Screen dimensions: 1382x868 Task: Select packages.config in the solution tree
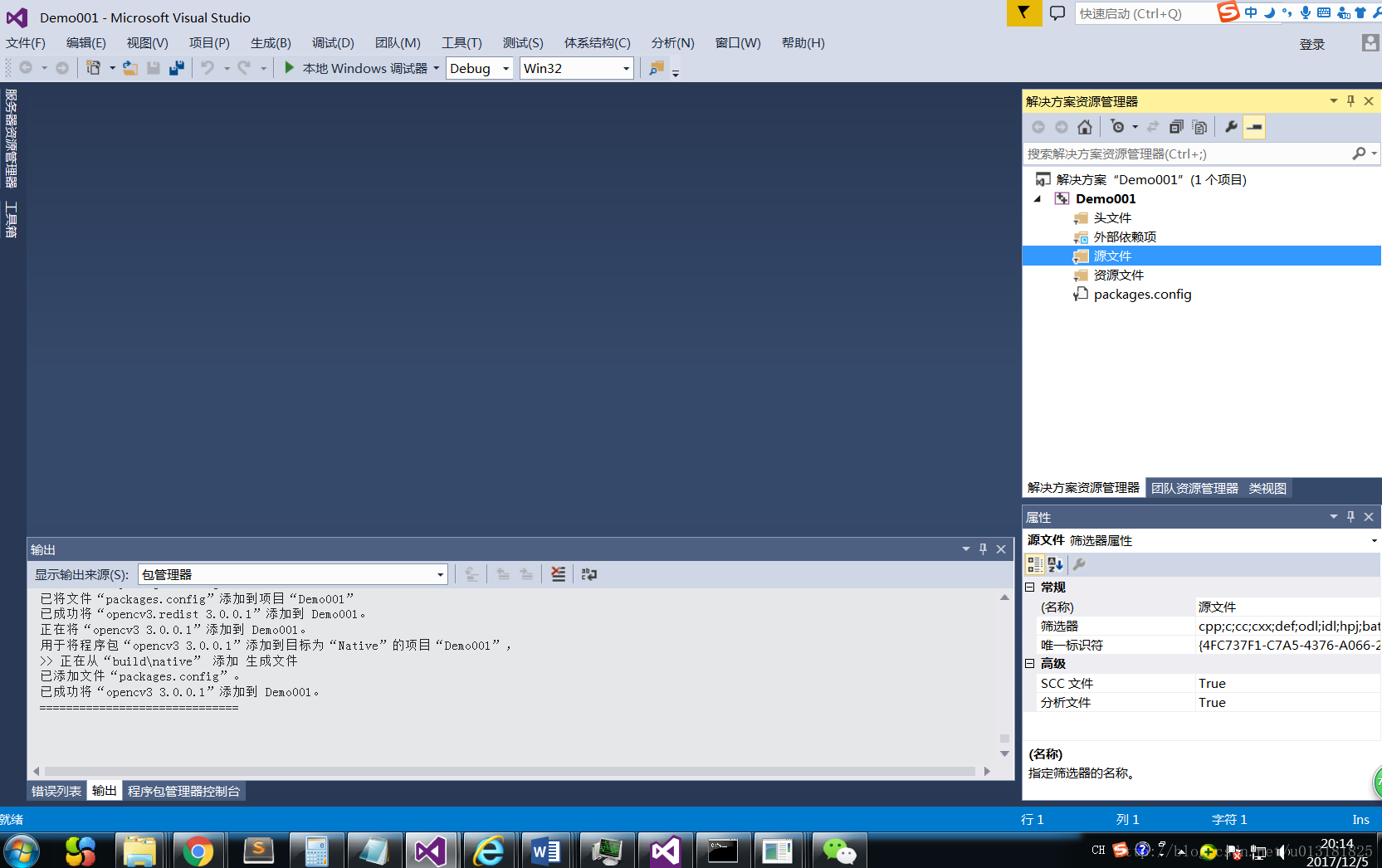(1142, 294)
